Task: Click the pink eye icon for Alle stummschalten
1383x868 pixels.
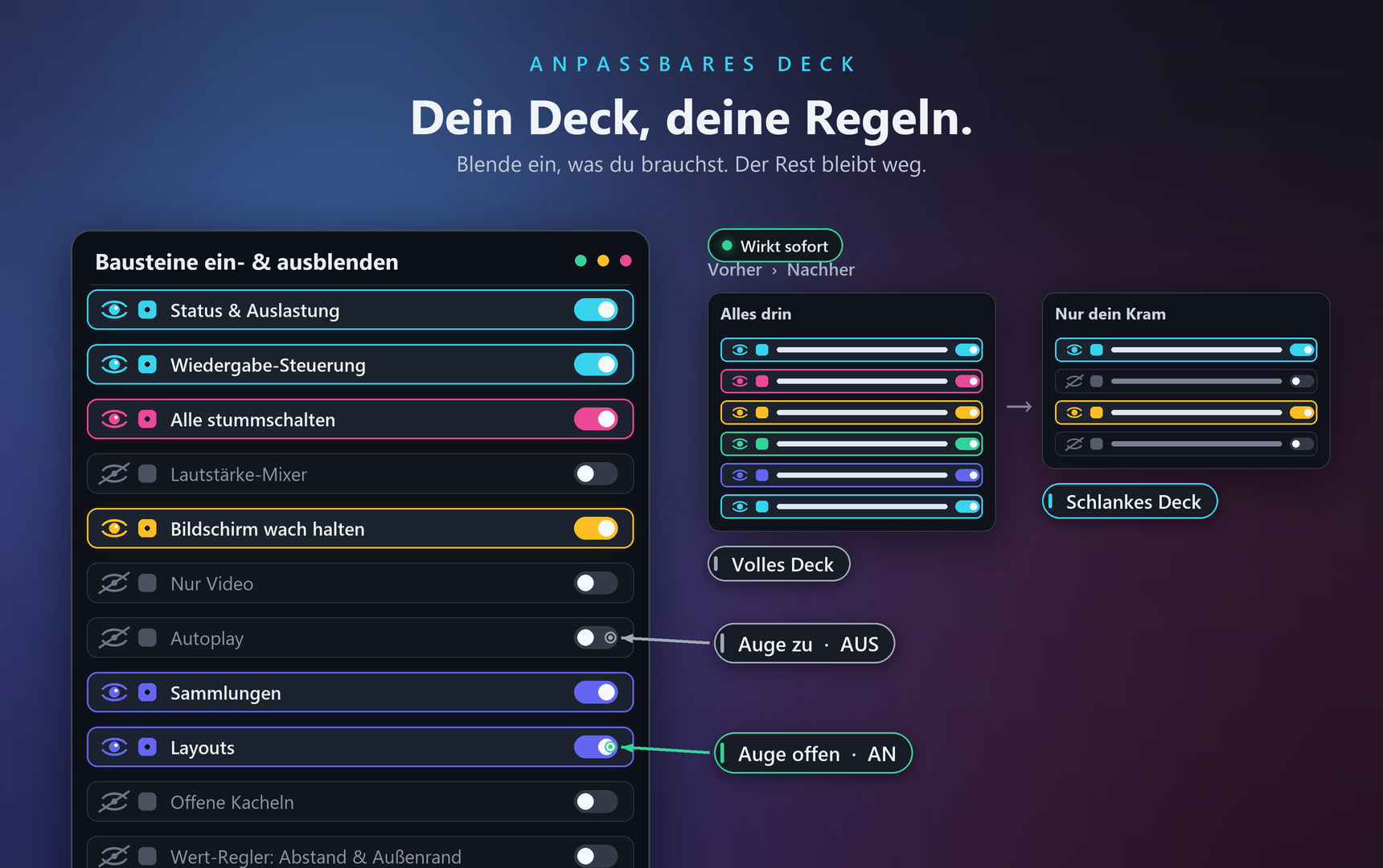Action: 114,420
